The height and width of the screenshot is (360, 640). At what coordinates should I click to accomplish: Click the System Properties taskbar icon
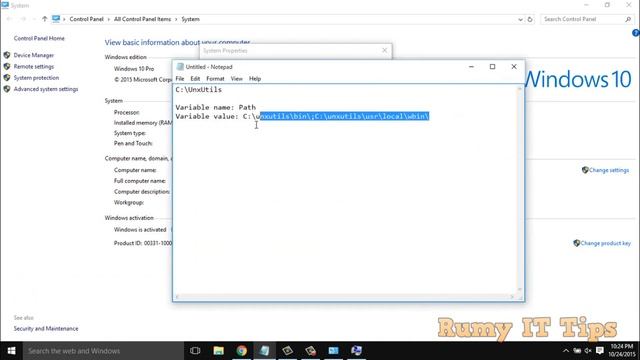pyautogui.click(x=356, y=351)
